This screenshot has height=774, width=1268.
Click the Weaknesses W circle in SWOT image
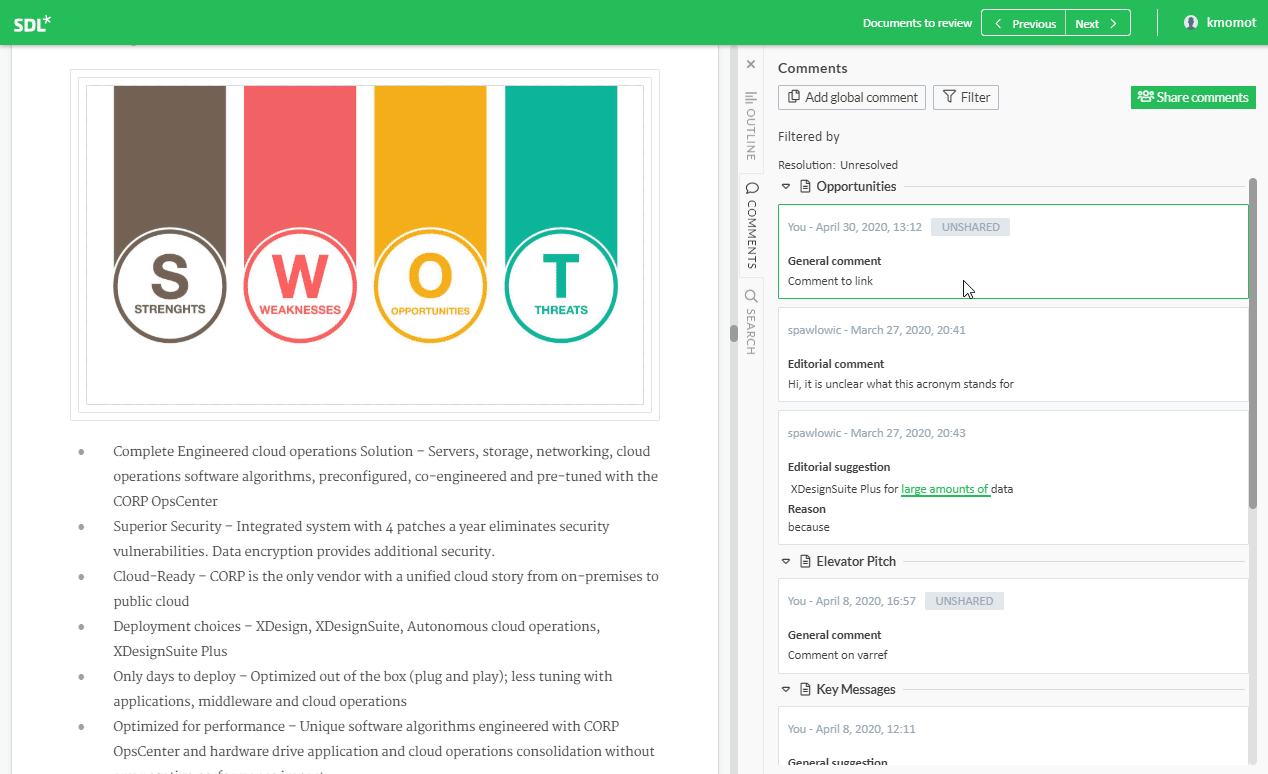[x=300, y=285]
